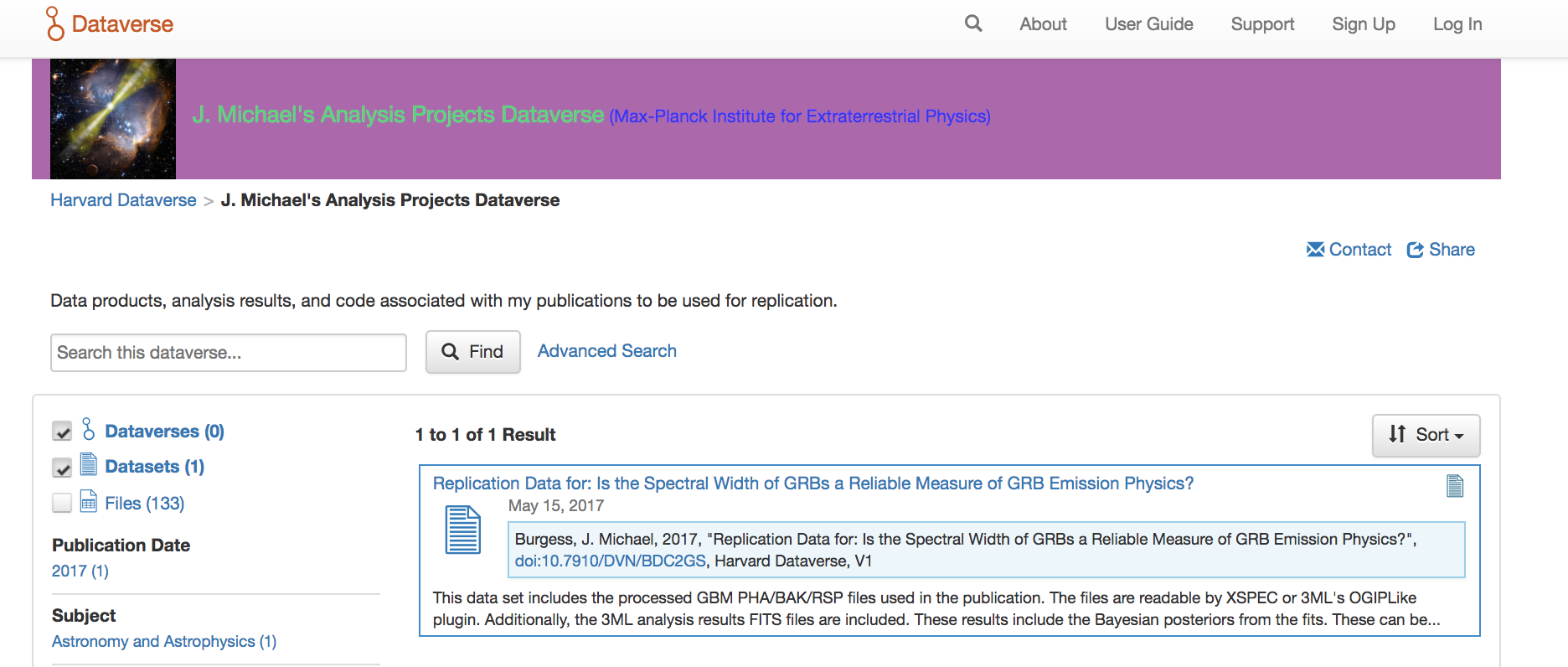Click the '1 to 1 of 1 Result' text
Viewport: 1568px width, 667px height.
(485, 435)
